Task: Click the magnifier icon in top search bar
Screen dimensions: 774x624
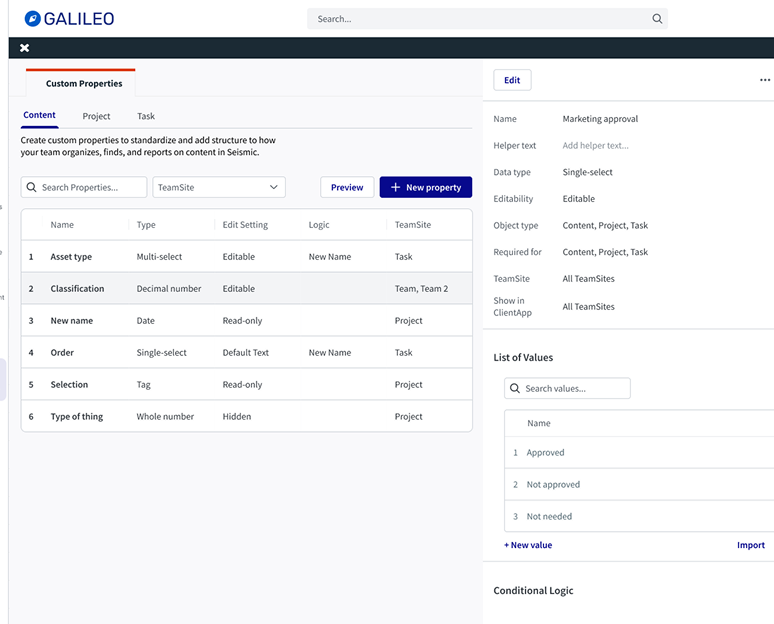Action: click(x=657, y=19)
